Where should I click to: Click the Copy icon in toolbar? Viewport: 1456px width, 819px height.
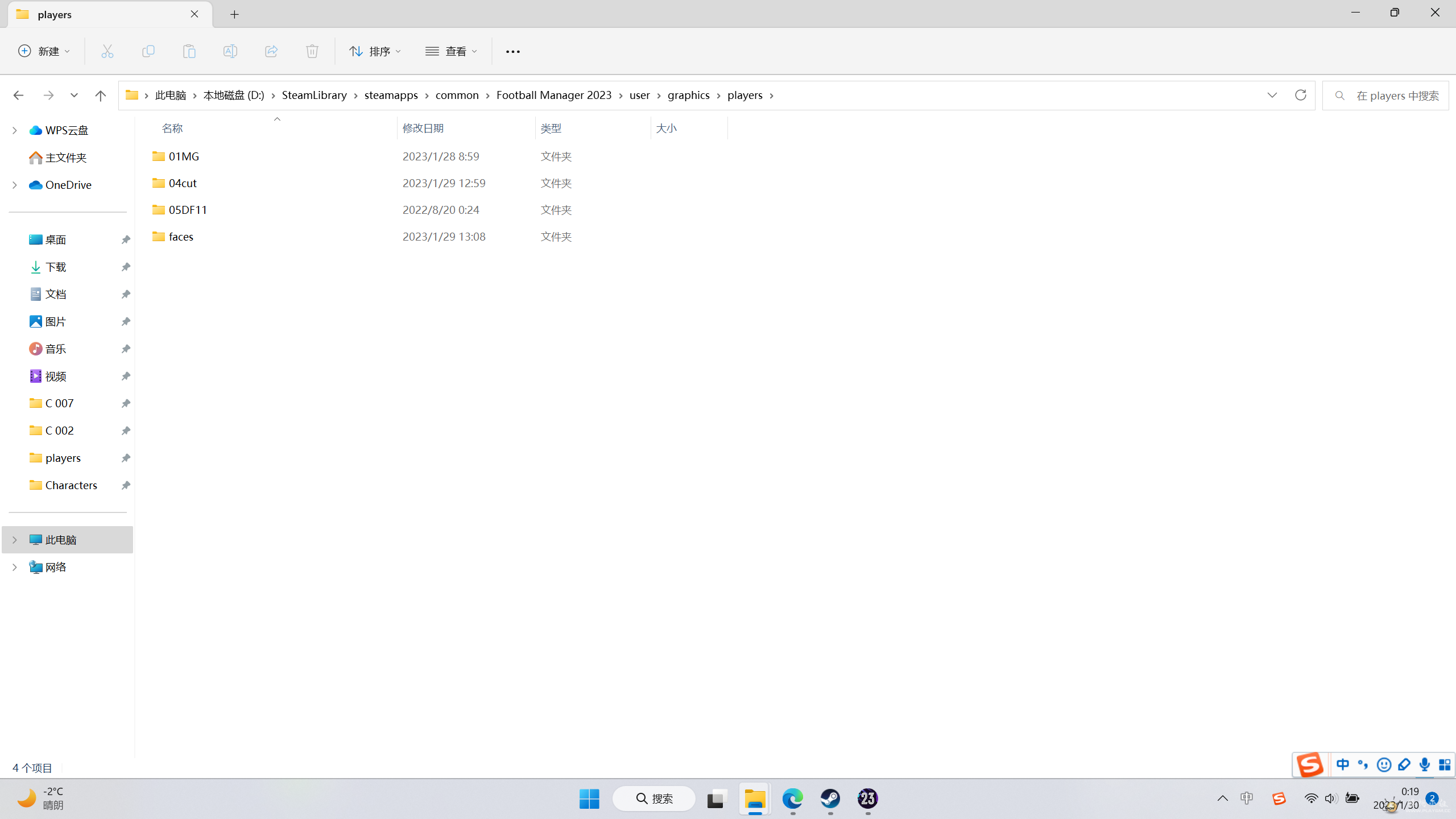click(148, 51)
